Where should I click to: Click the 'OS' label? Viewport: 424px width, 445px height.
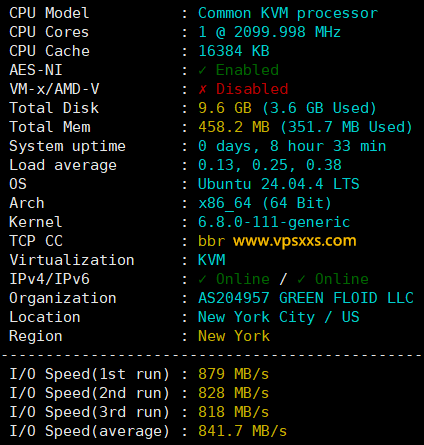pos(18,184)
